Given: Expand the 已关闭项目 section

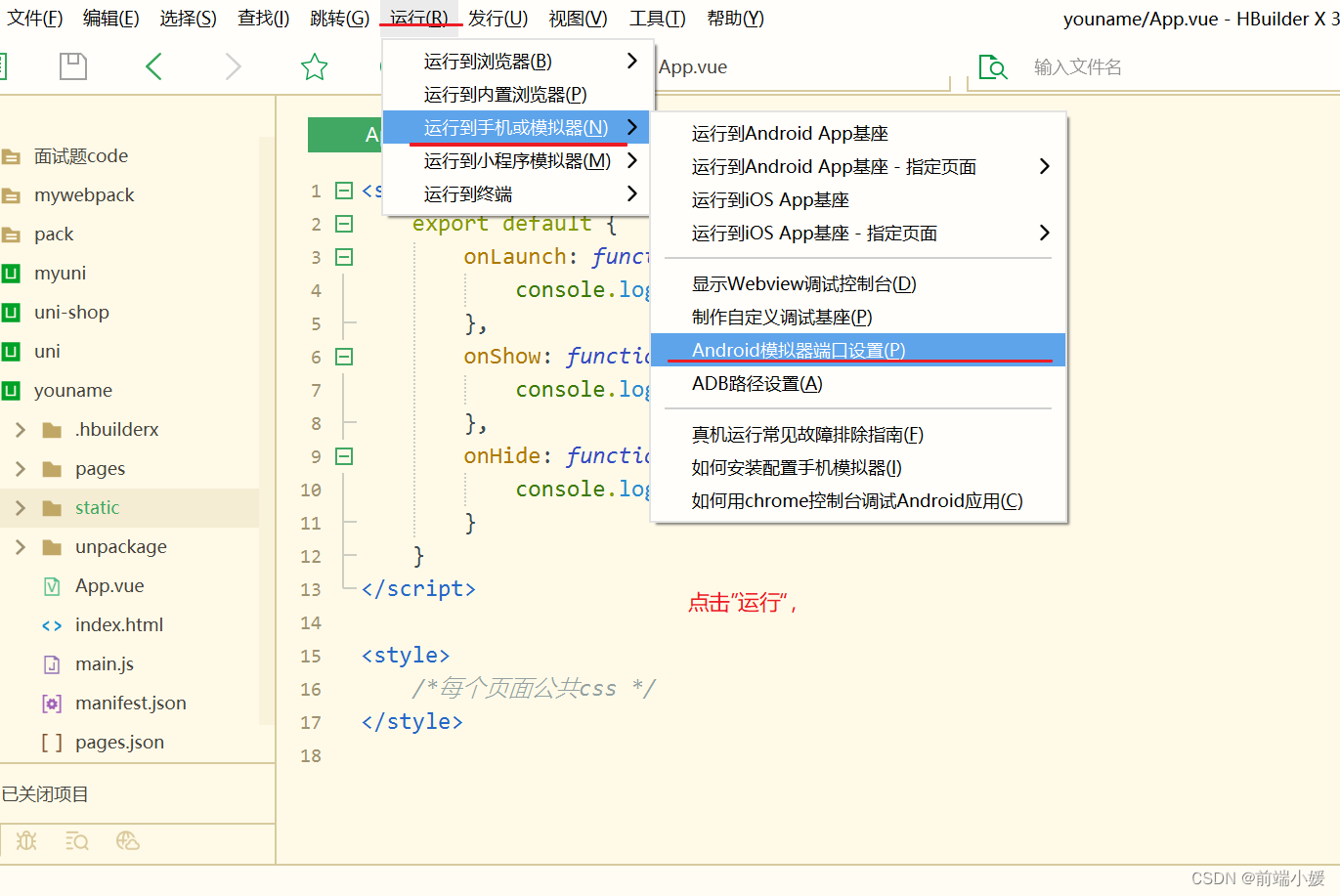Looking at the screenshot, I should tap(45, 794).
